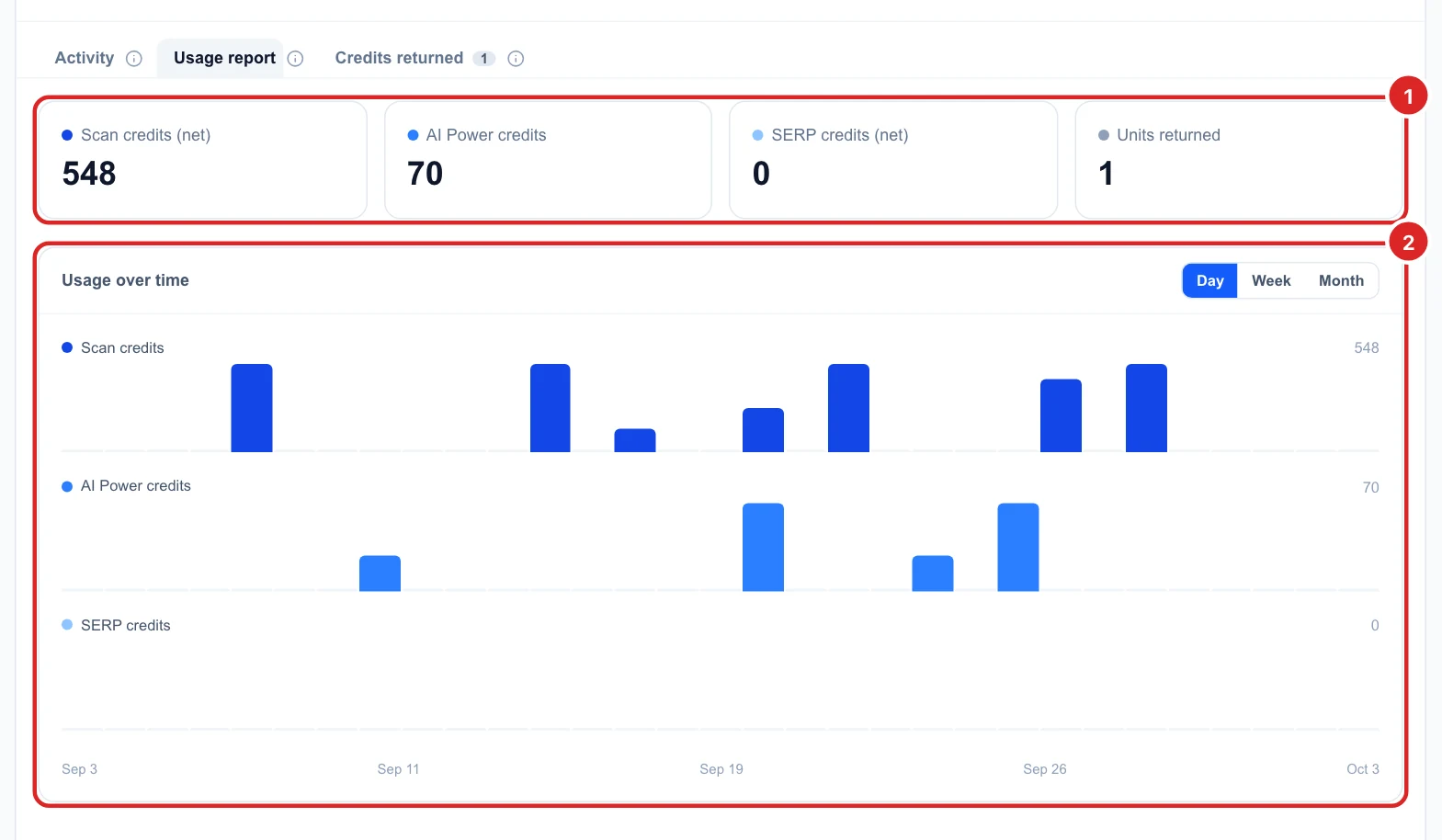Click the last Scan credits bar
1442x840 pixels.
(x=1146, y=408)
